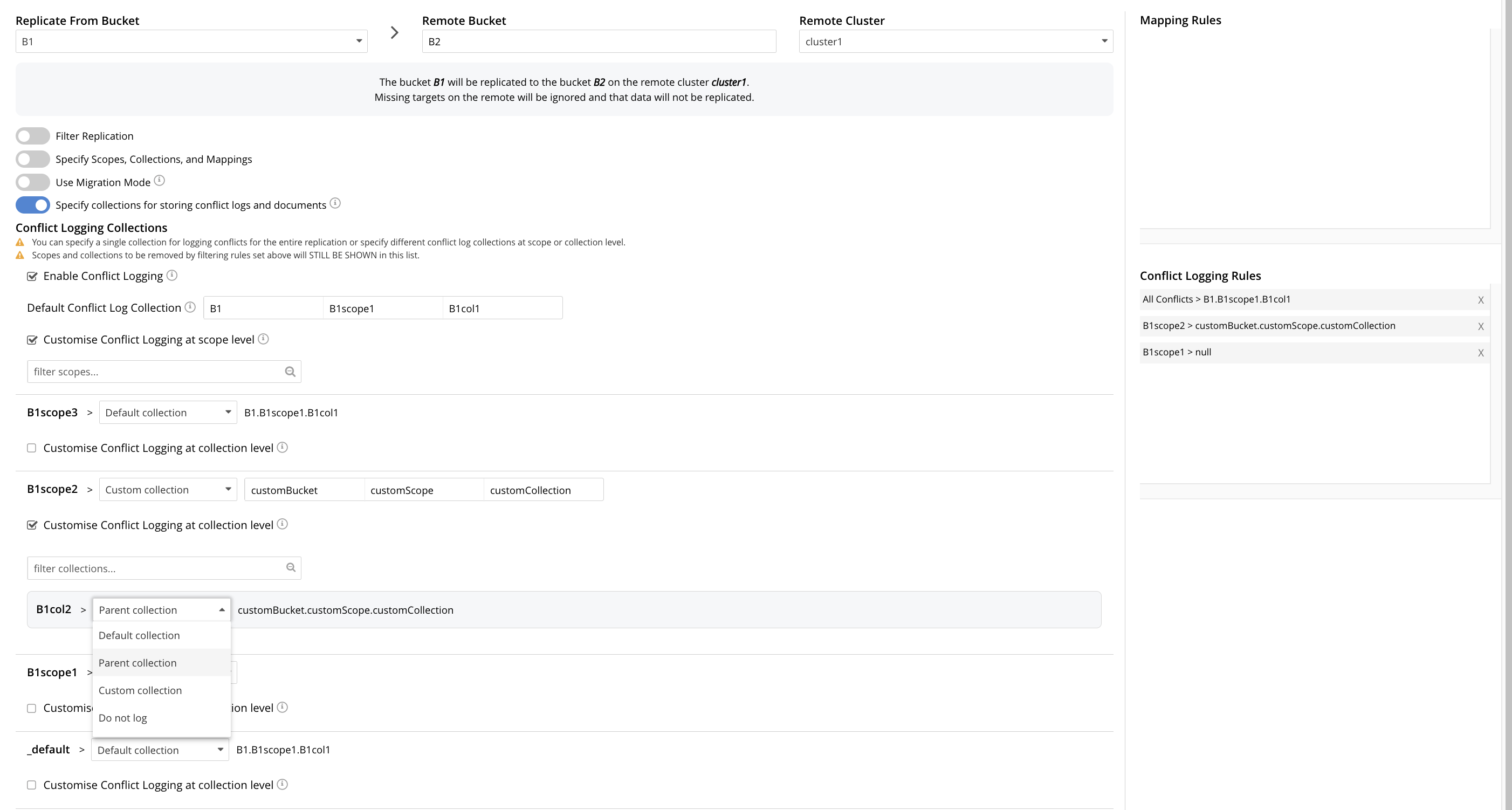This screenshot has width=1512, height=810.
Task: Remove the All Conflicts logging rule
Action: click(1480, 300)
